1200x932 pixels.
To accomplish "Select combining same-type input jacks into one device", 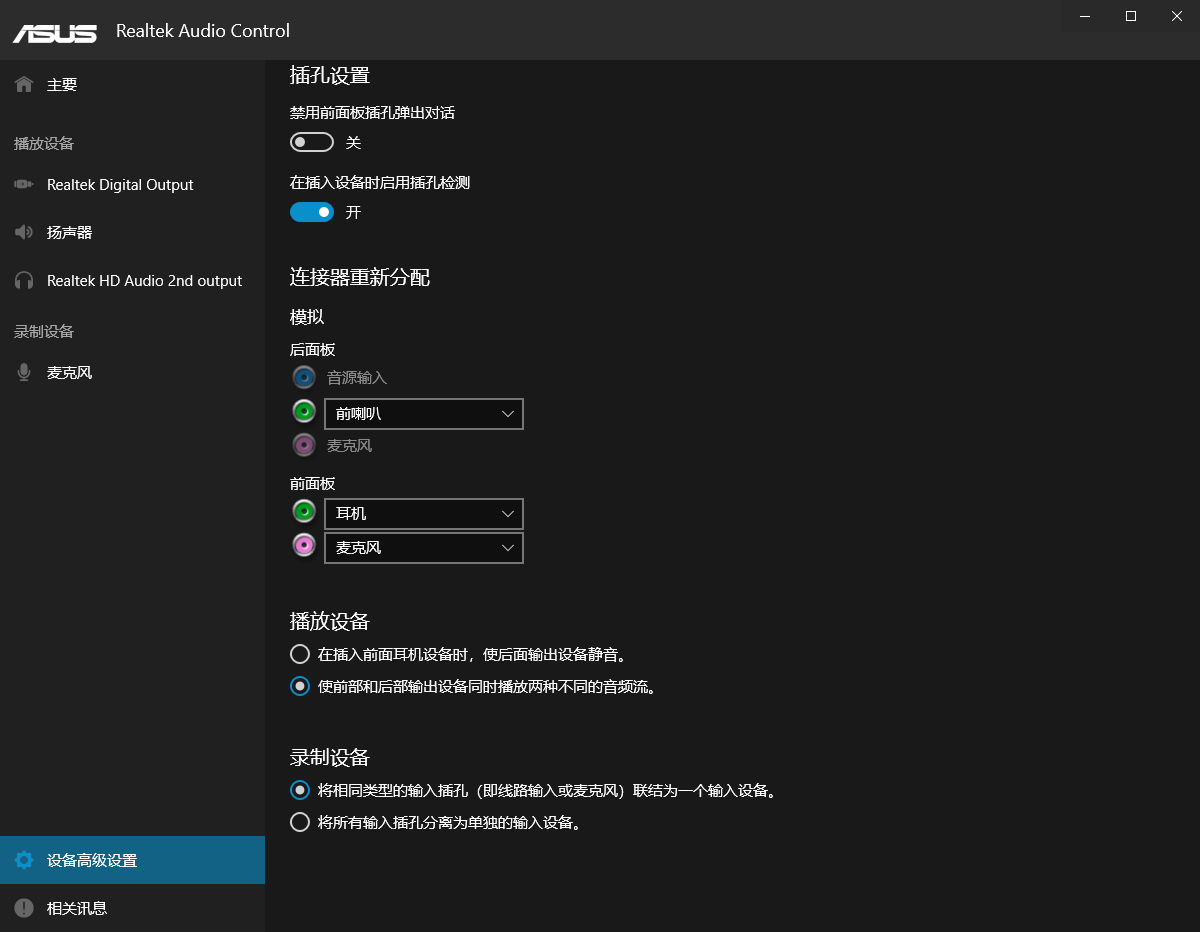I will pos(299,790).
